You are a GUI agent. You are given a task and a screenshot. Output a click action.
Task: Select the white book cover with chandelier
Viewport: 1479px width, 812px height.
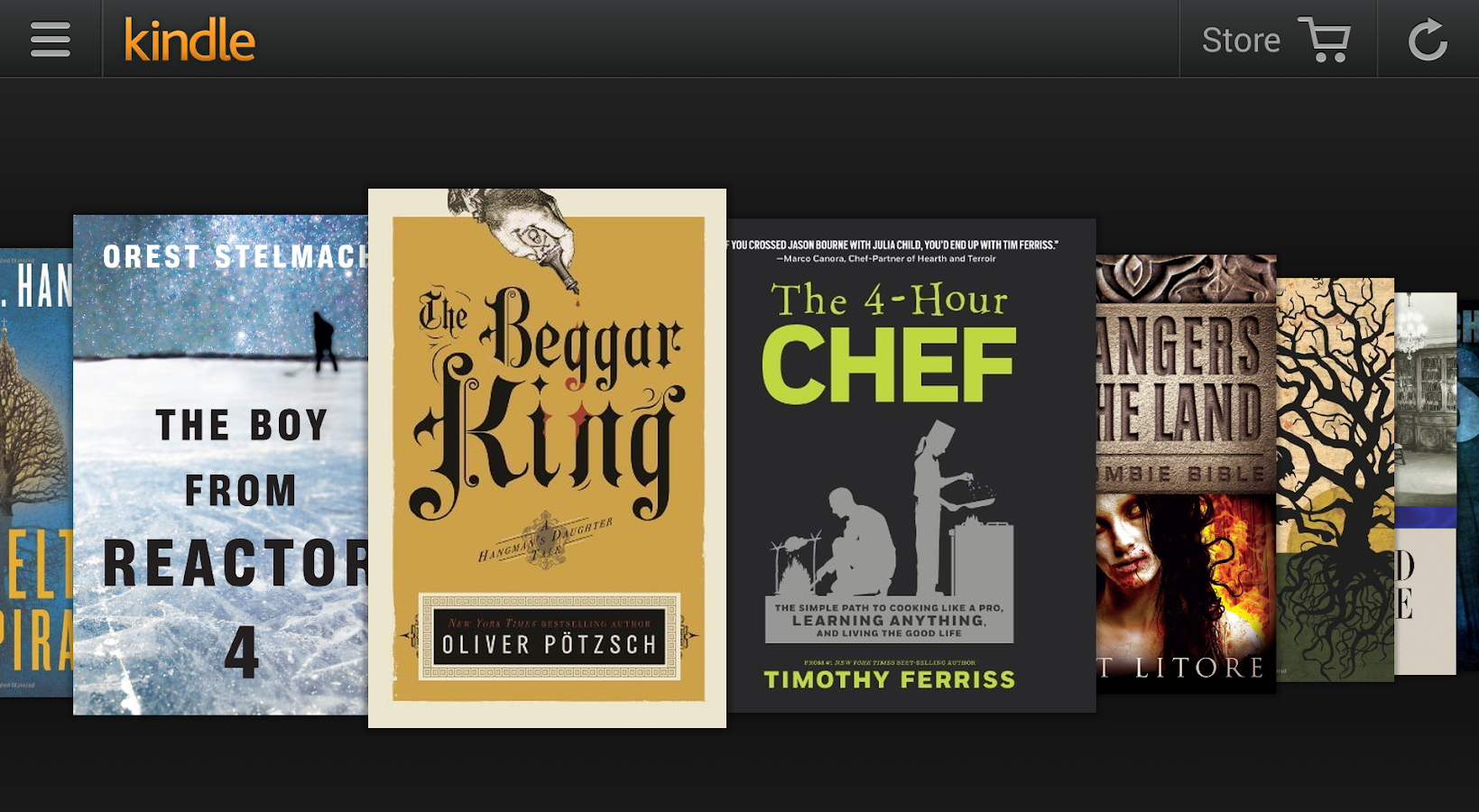pyautogui.click(x=1426, y=484)
